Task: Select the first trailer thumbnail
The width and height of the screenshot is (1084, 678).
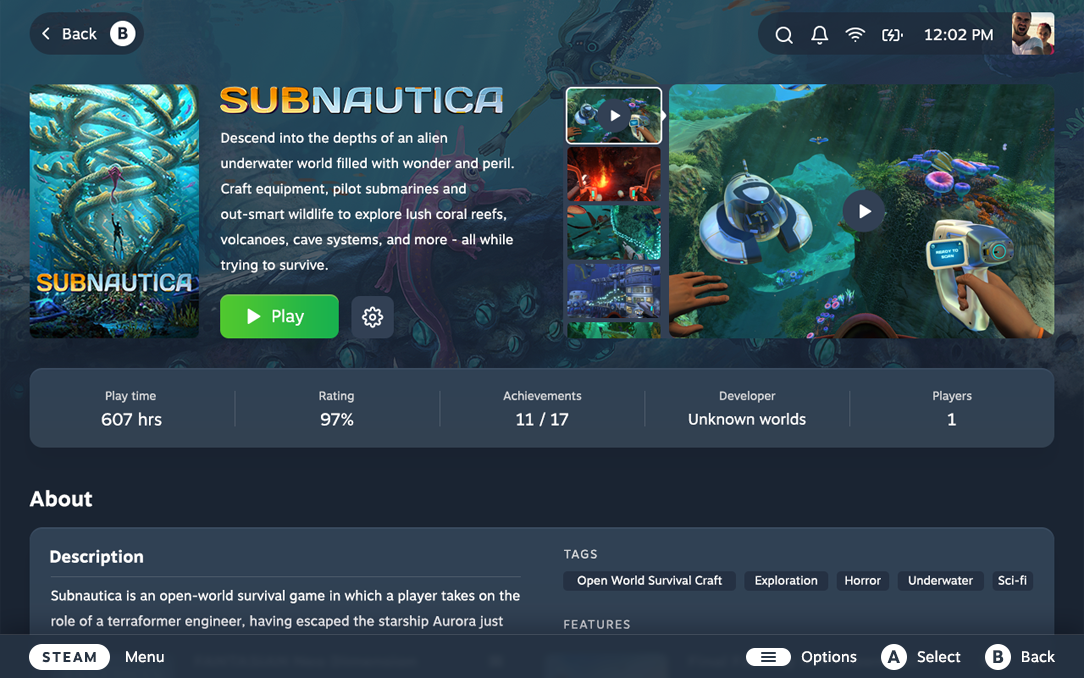Action: point(614,116)
